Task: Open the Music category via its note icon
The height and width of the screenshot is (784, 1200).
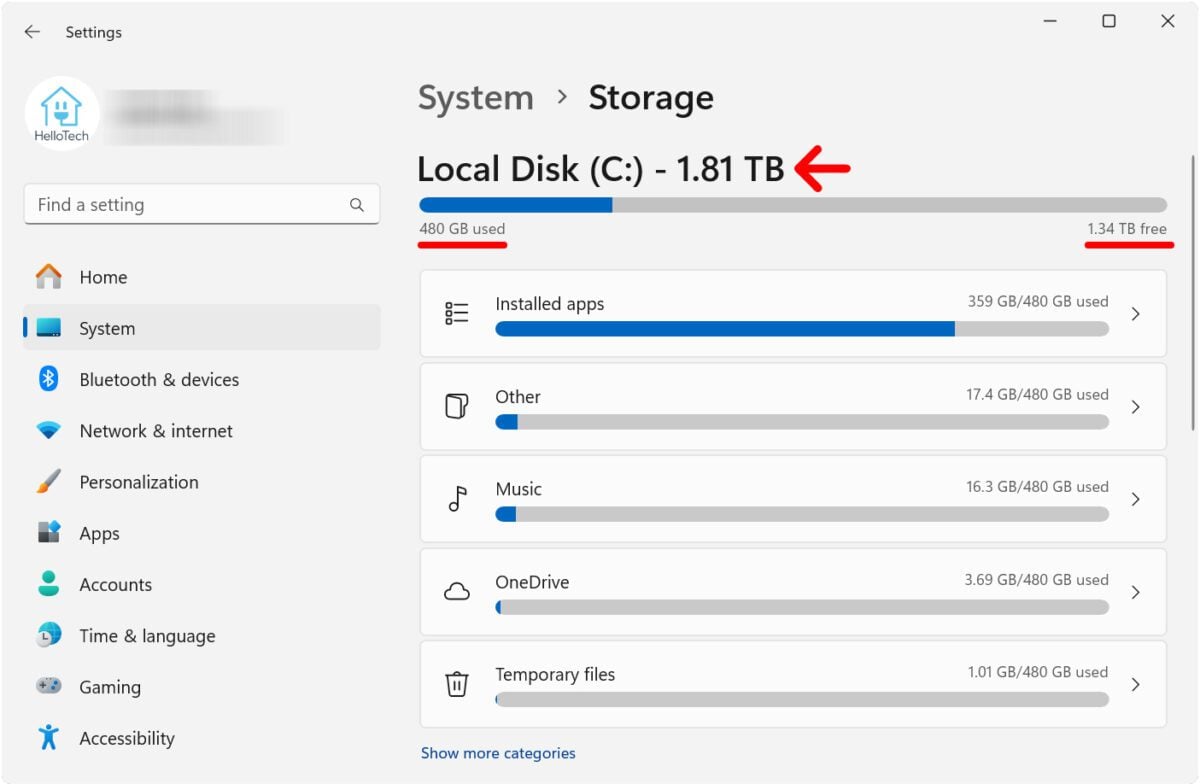Action: [457, 498]
